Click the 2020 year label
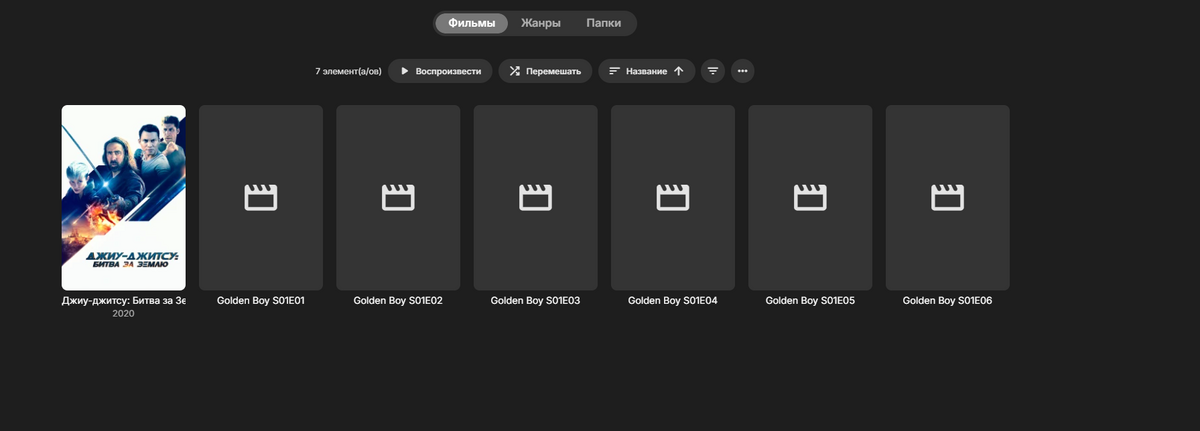 pyautogui.click(x=124, y=314)
